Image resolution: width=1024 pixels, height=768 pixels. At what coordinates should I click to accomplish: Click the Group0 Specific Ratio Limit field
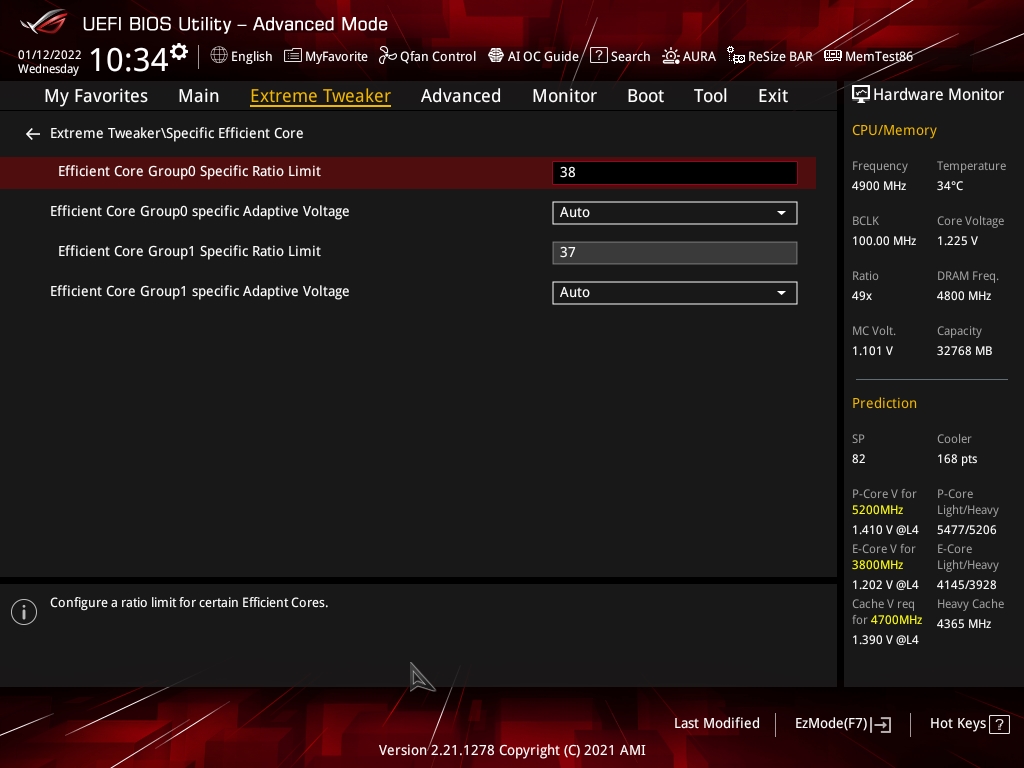click(x=674, y=172)
